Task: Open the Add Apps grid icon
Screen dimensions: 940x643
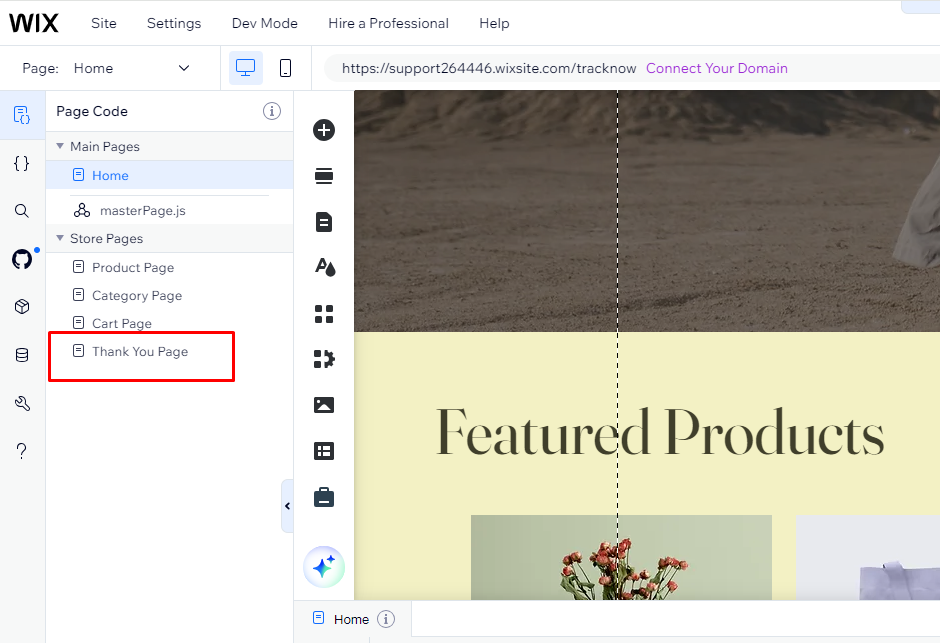Action: click(324, 314)
